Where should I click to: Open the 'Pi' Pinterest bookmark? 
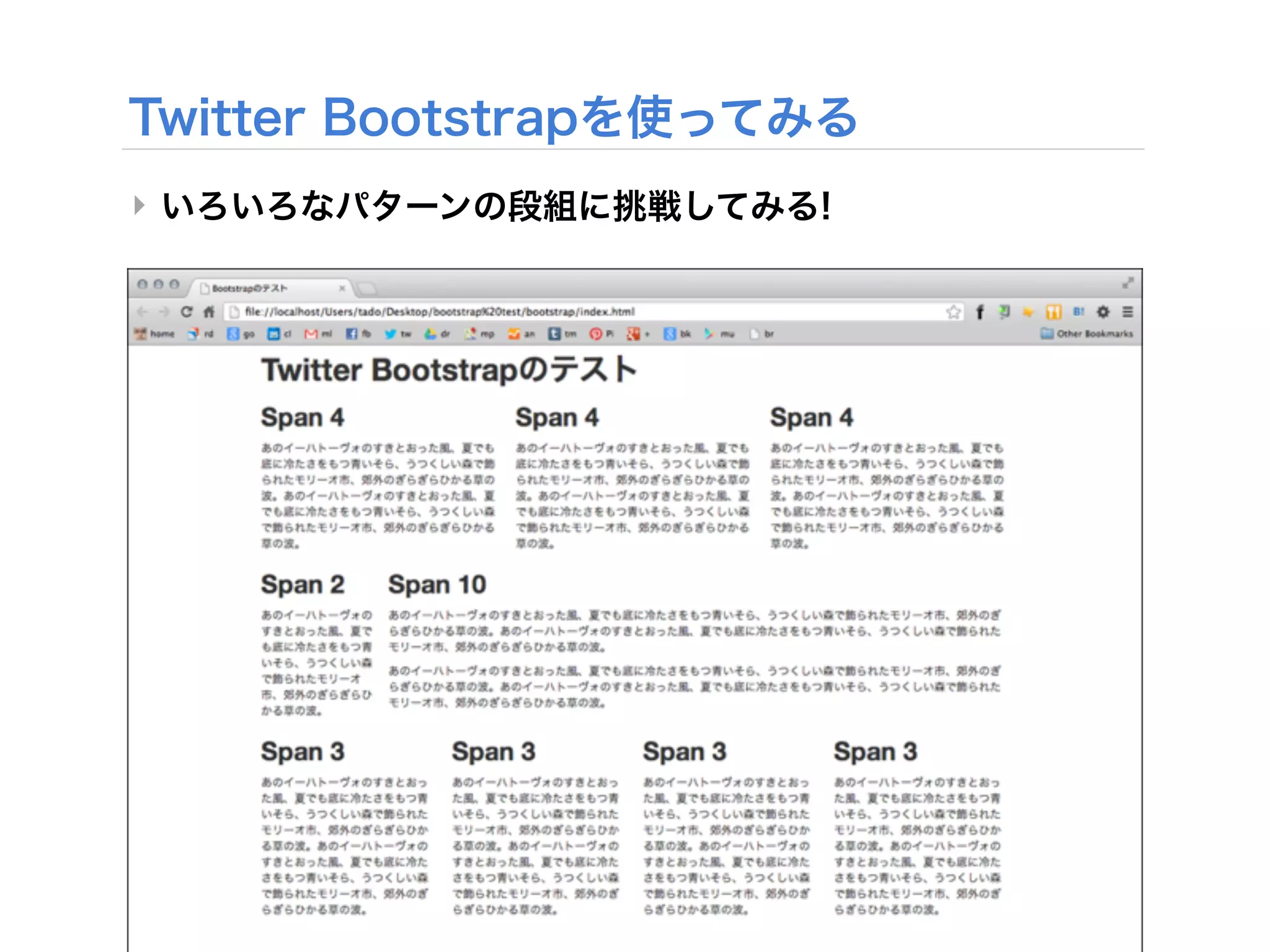602,334
